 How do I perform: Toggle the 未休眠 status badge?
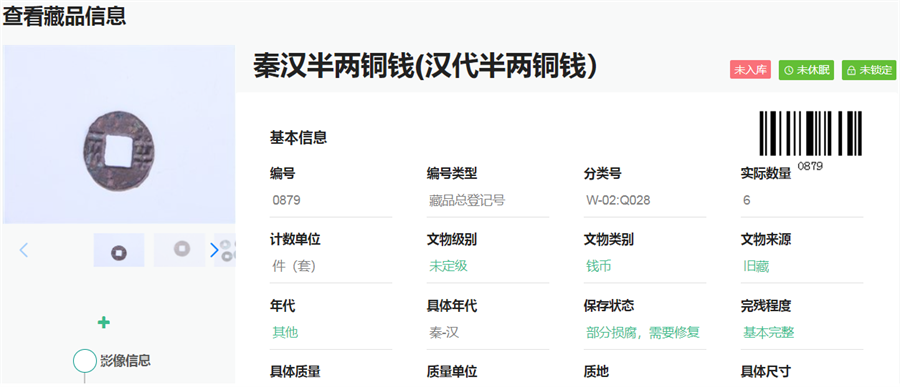point(806,70)
